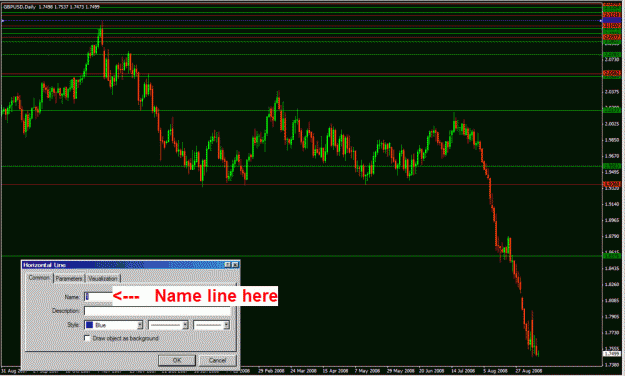625x376 pixels.
Task: Open the Parameters tab
Action: point(69,278)
